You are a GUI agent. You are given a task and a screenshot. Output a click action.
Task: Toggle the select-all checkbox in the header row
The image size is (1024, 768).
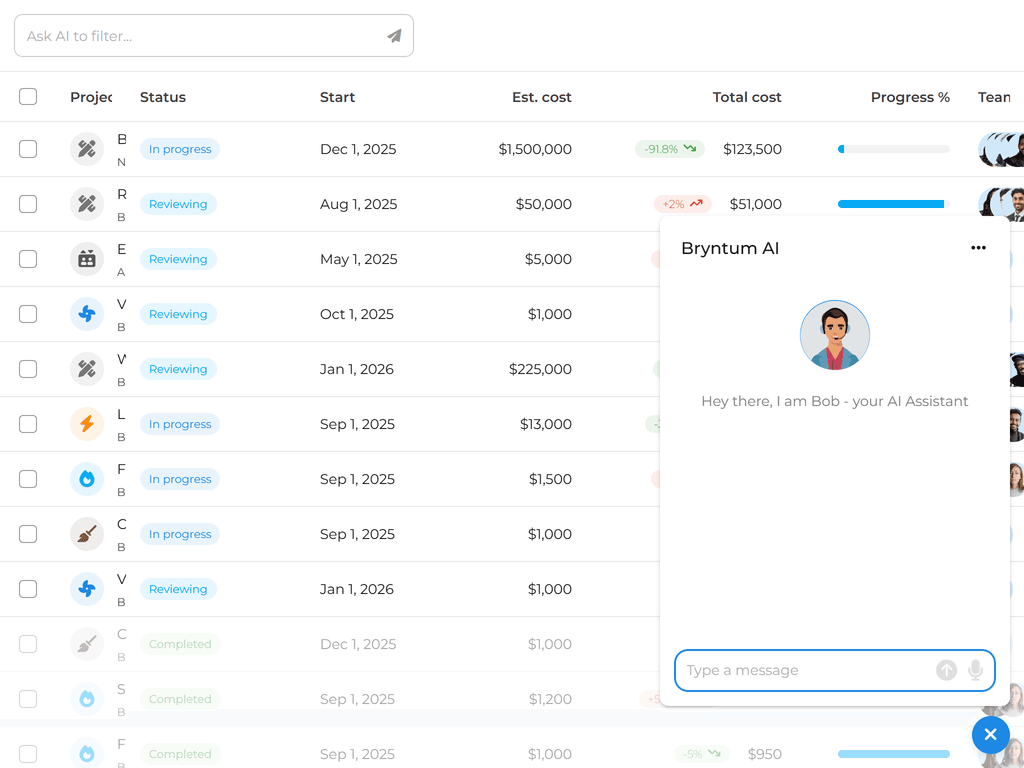point(28,96)
